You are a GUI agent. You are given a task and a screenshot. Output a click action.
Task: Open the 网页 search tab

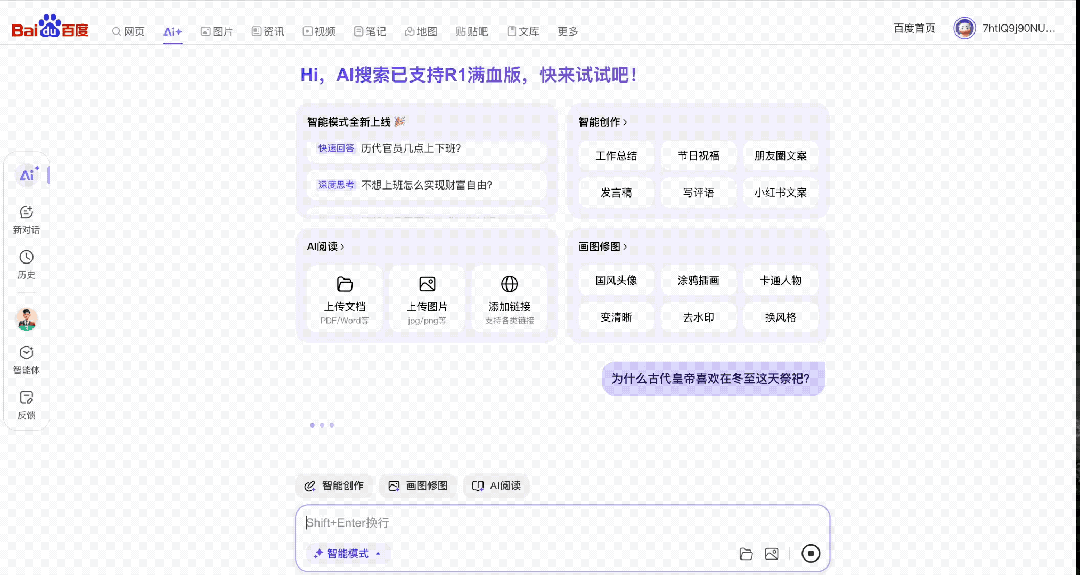pos(129,31)
